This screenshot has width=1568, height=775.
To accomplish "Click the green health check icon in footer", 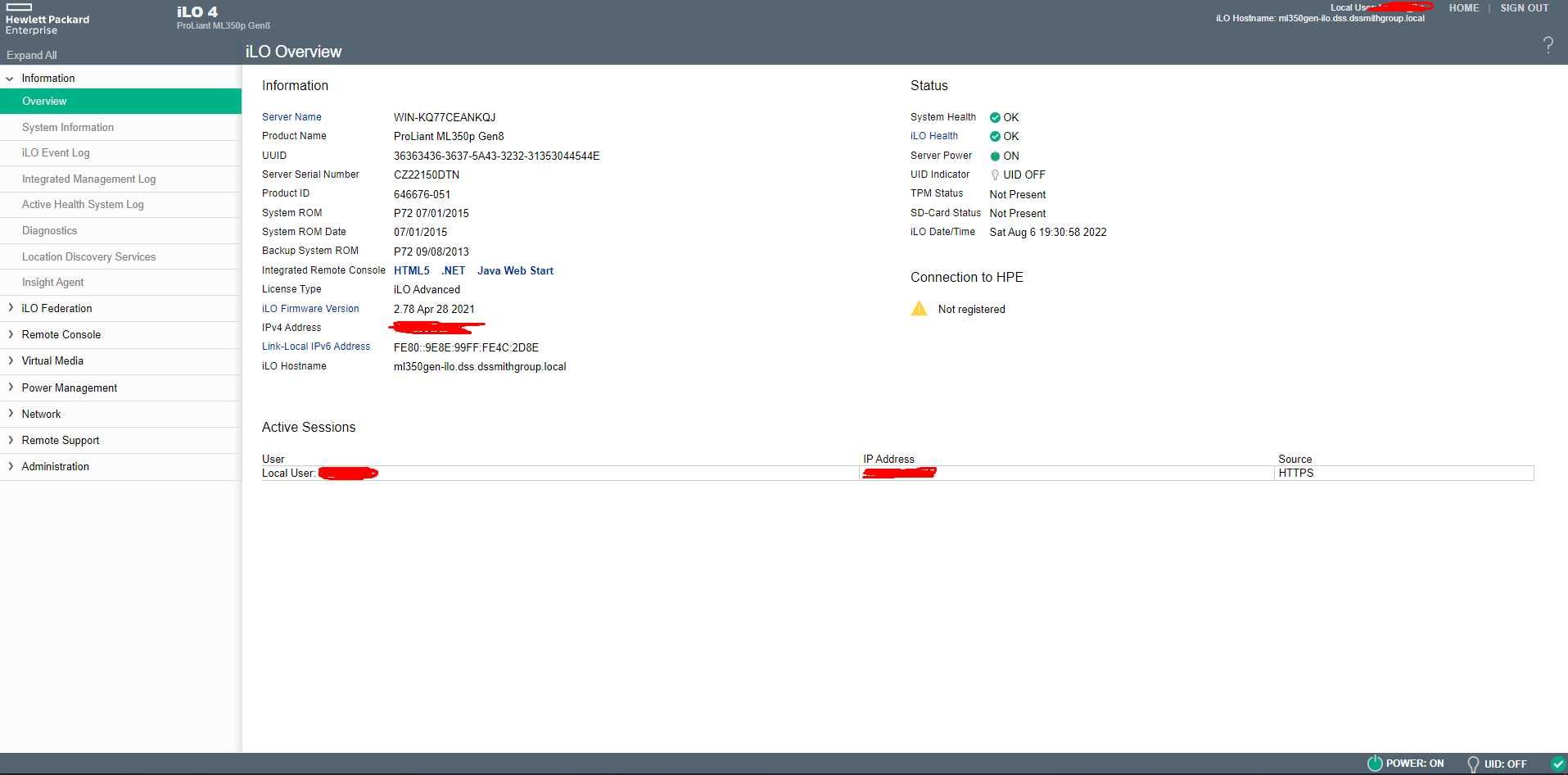I will pos(1558,764).
